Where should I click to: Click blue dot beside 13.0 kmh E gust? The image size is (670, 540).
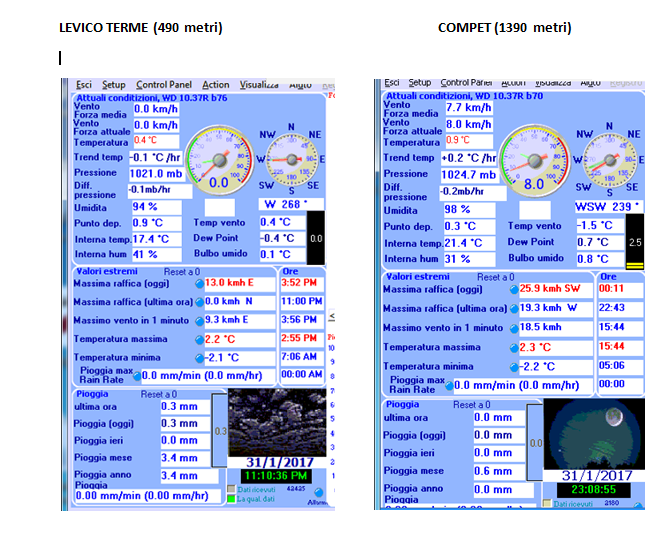[199, 284]
